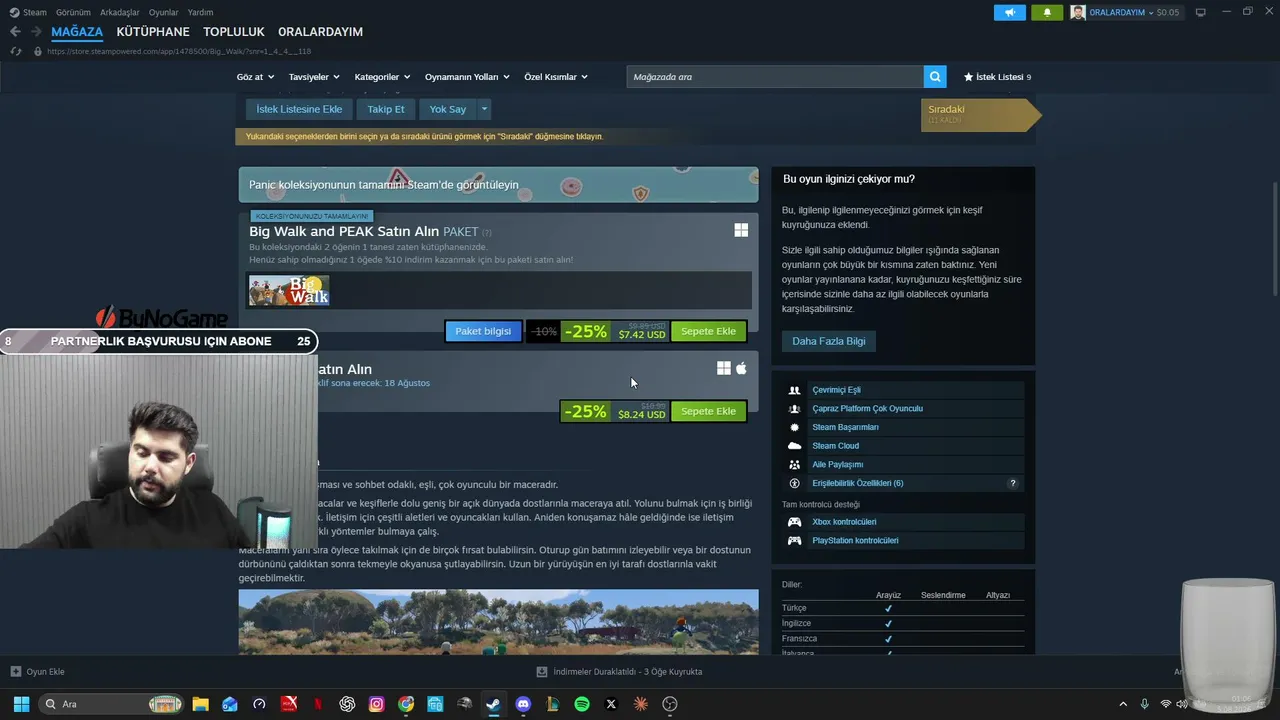Click the taskbar microphone indicator
Image resolution: width=1280 pixels, height=720 pixels.
click(1144, 704)
